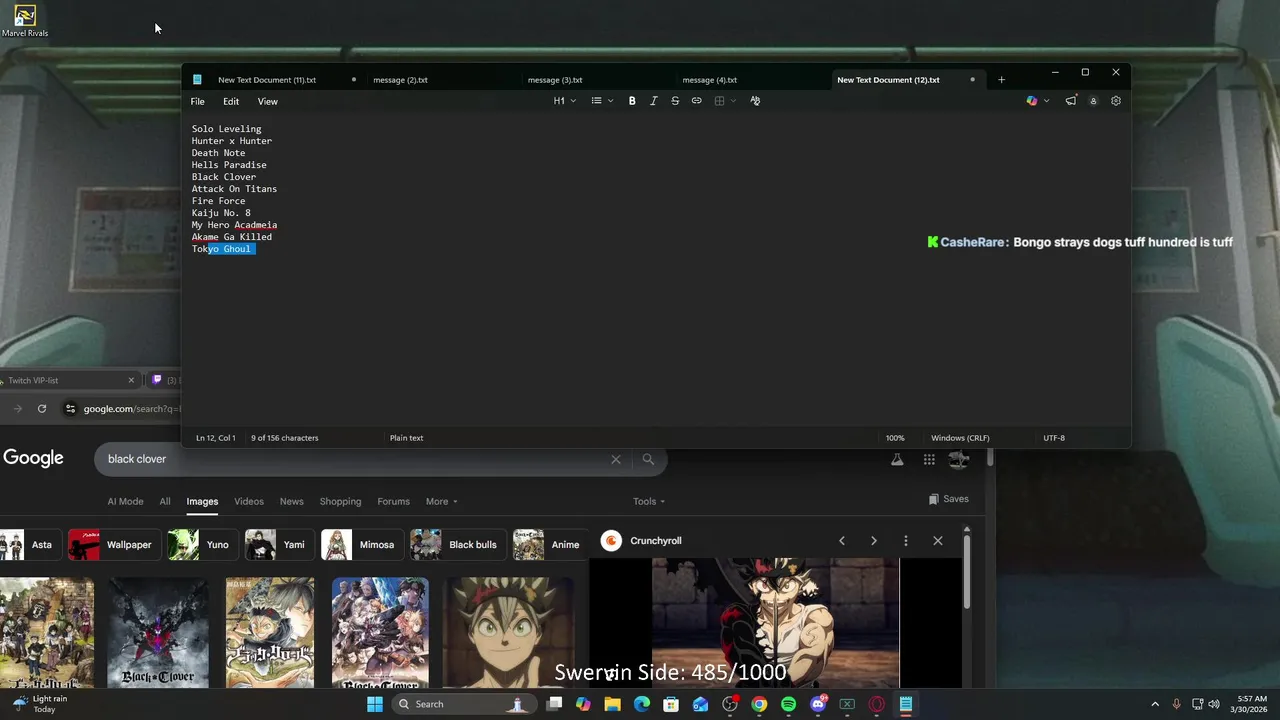Filter images by Yuno chip
This screenshot has height=720, width=1280.
tap(202, 545)
